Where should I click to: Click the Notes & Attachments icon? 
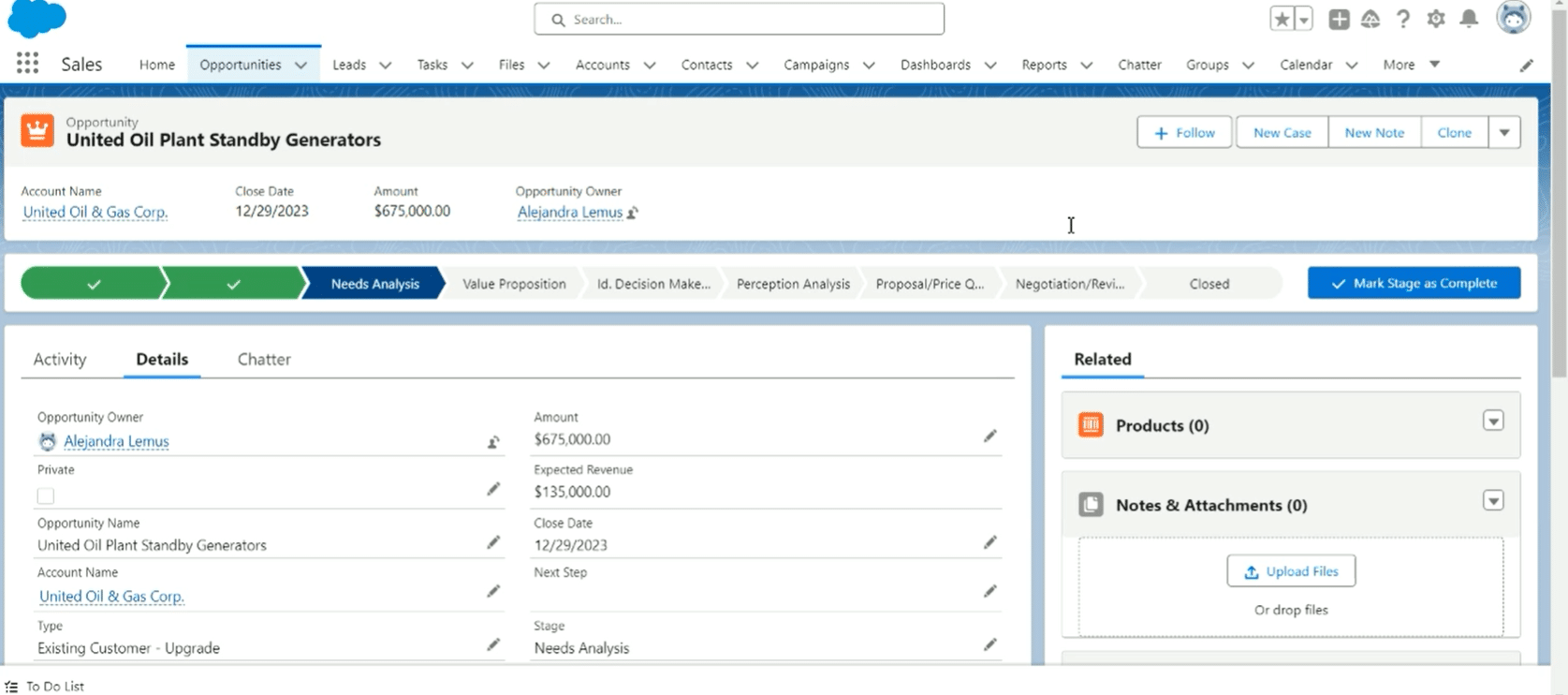pos(1091,505)
